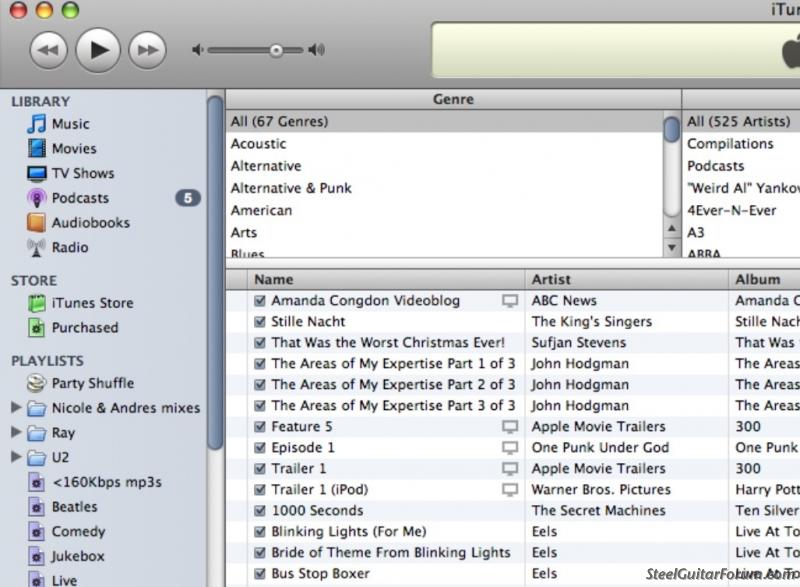Expand the Nicole & Andres mixes folder
Viewport: 800px width, 587px height.
[16, 407]
